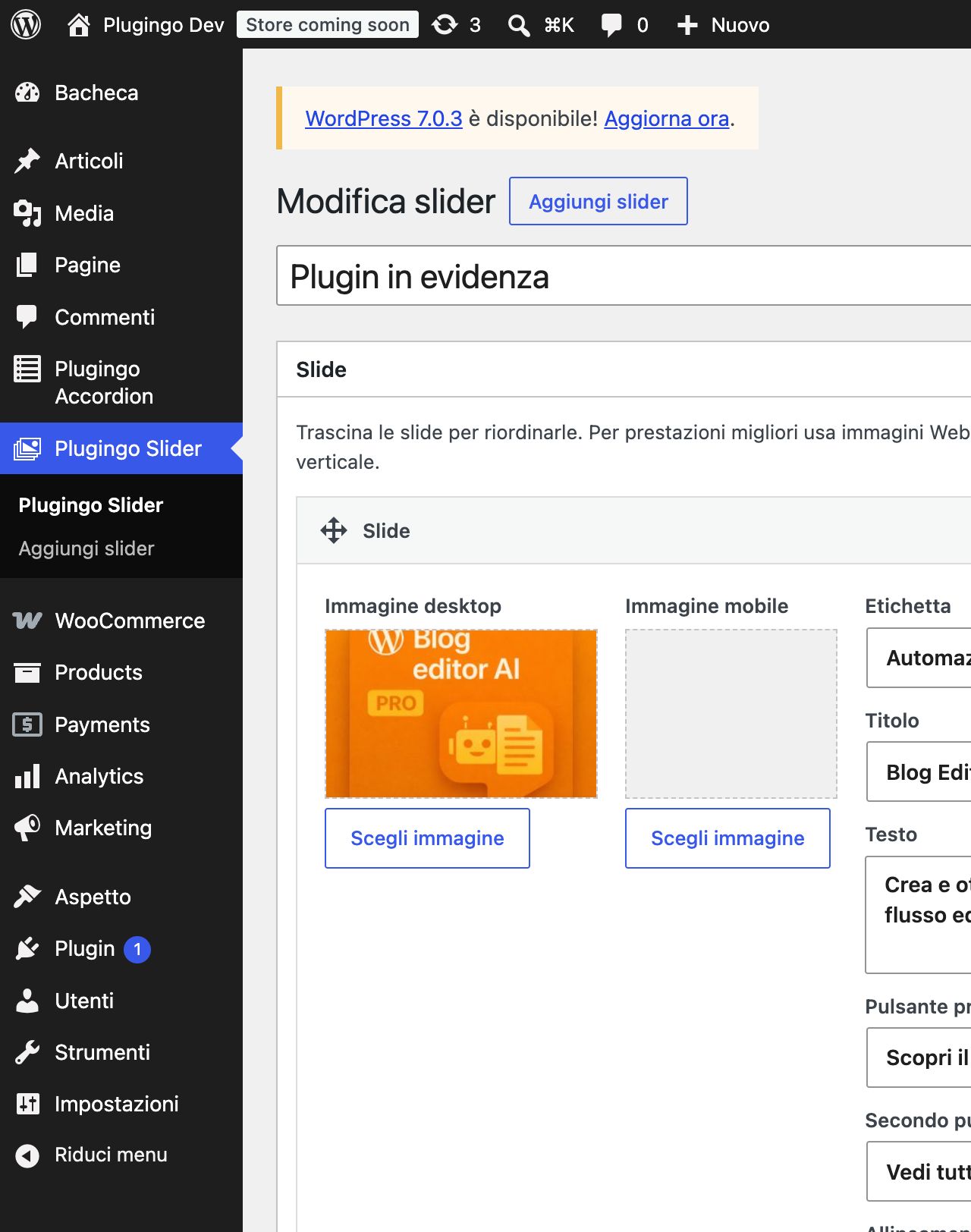971x1232 pixels.
Task: Open the Impostazioni settings menu
Action: coord(121,1104)
